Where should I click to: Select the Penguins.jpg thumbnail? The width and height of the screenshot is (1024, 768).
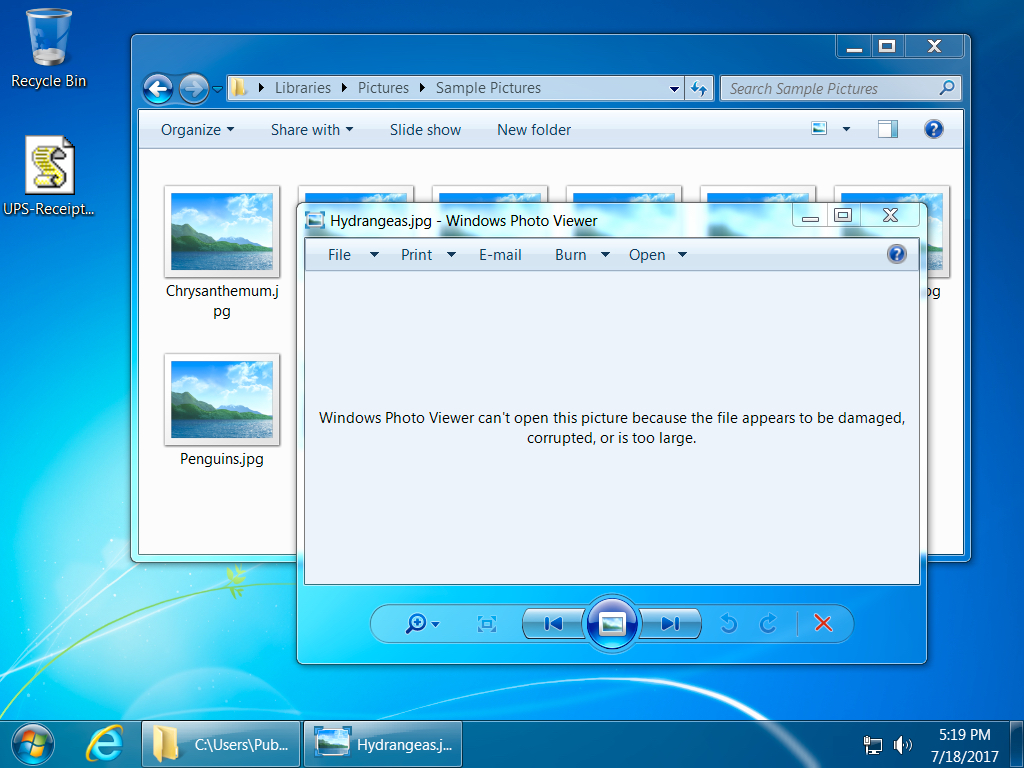click(x=222, y=400)
